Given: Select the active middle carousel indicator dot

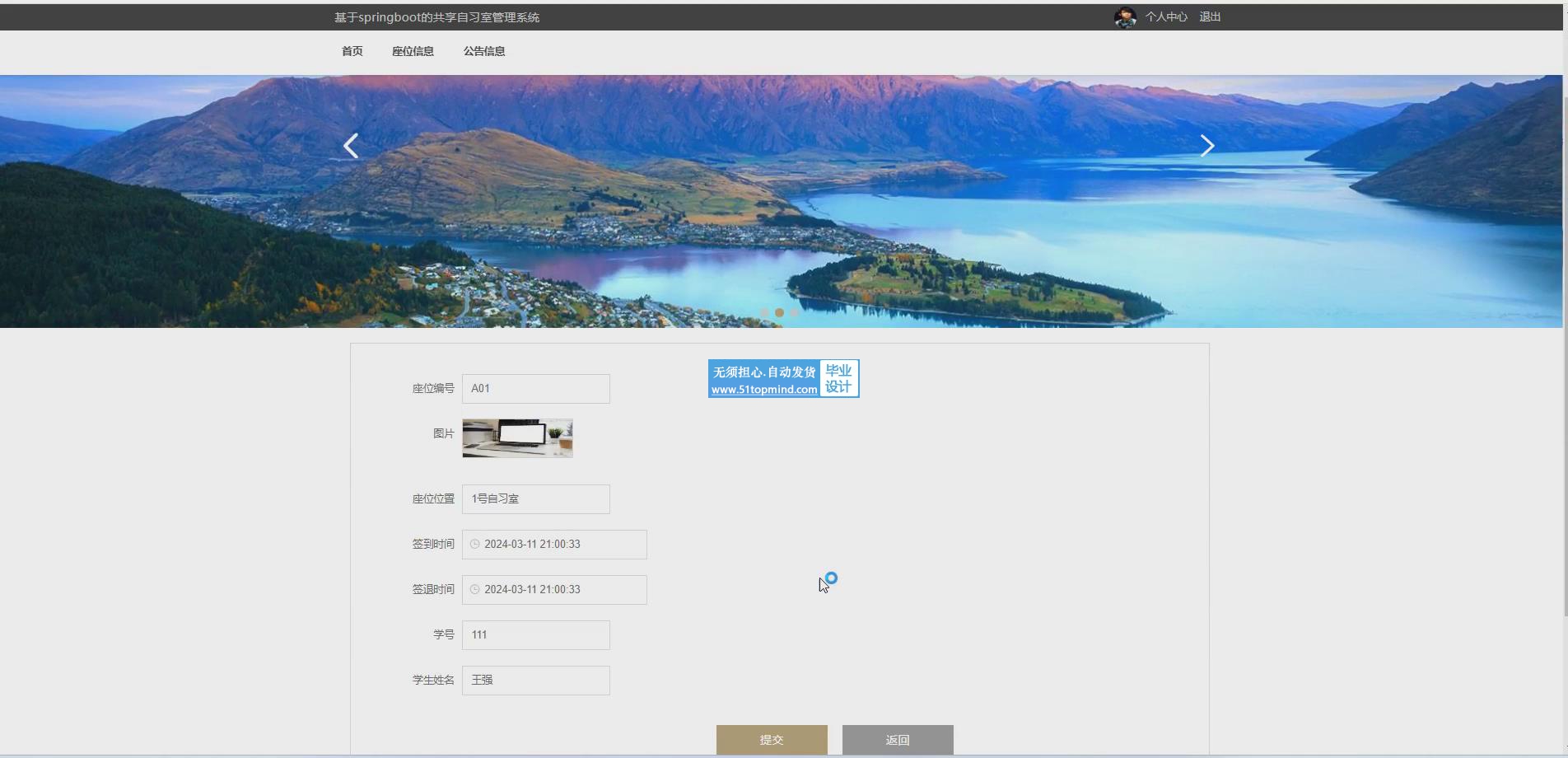Looking at the screenshot, I should pos(779,312).
